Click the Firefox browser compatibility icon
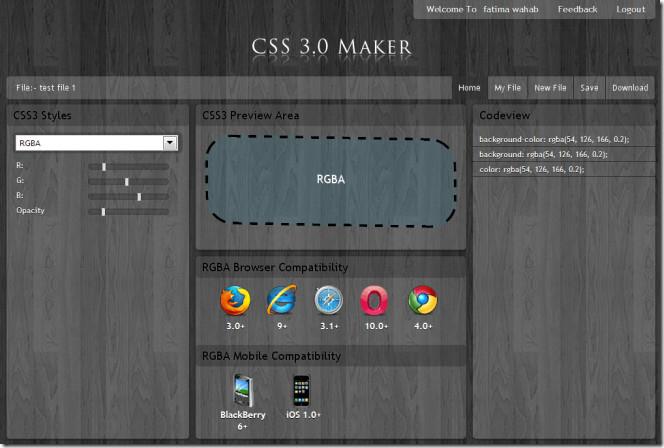The height and width of the screenshot is (448, 664). [x=233, y=300]
